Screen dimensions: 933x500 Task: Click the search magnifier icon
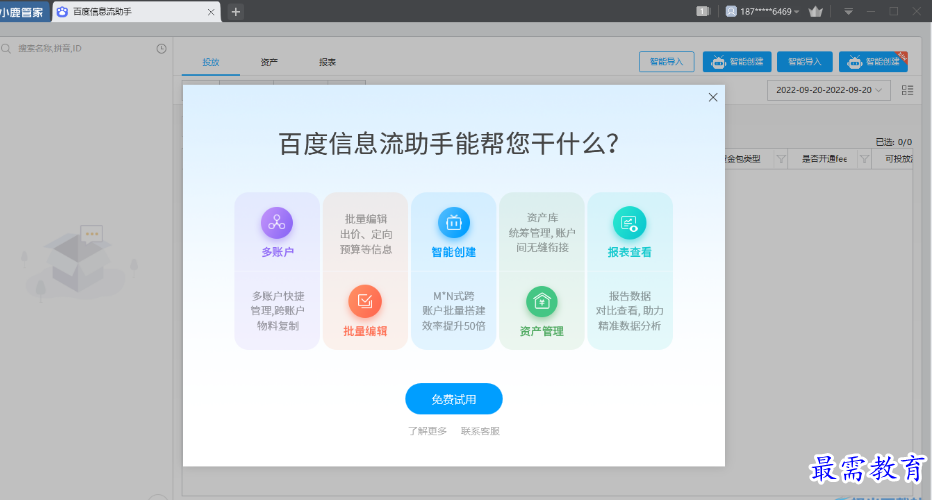tap(7, 49)
